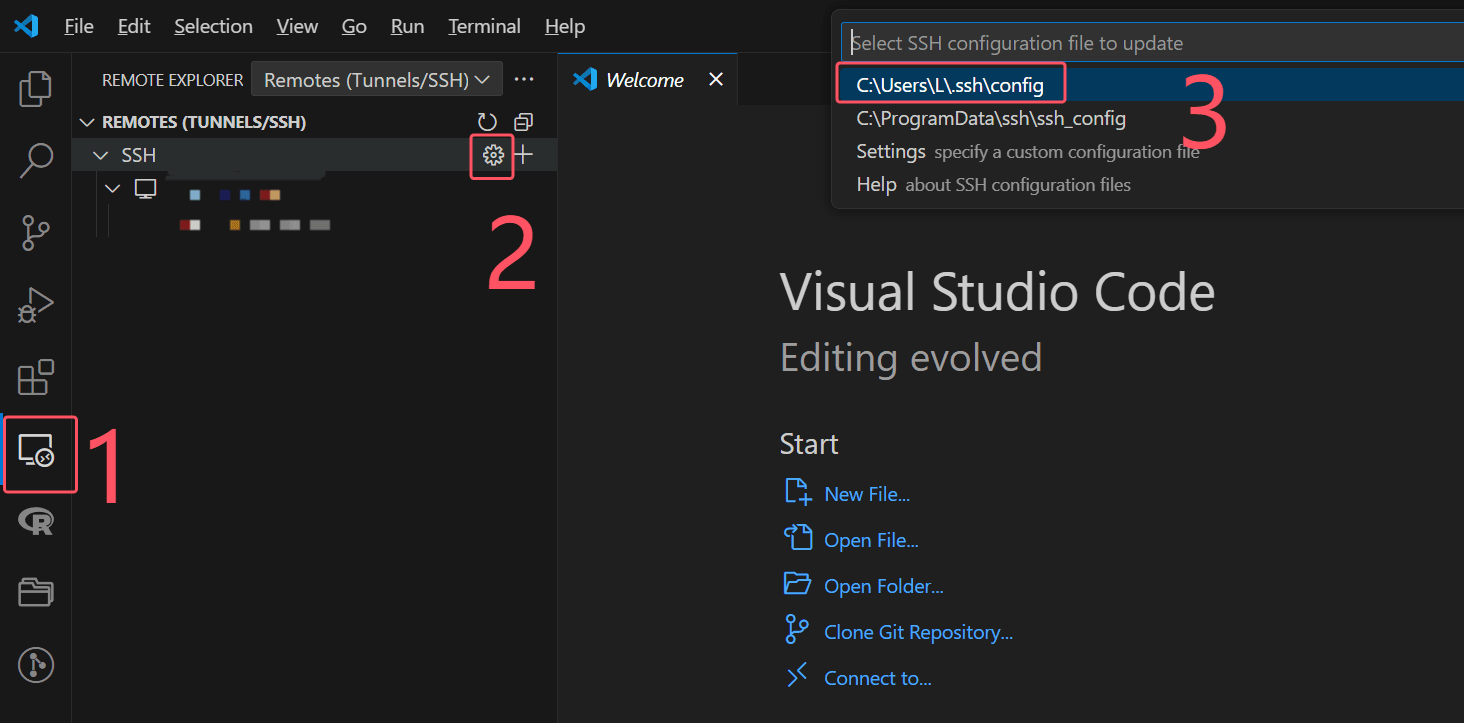Open Run and Debug view

tap(36, 305)
